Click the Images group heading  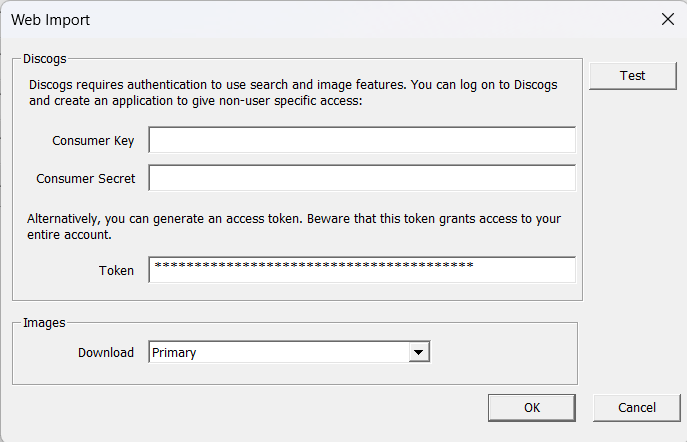(44, 323)
